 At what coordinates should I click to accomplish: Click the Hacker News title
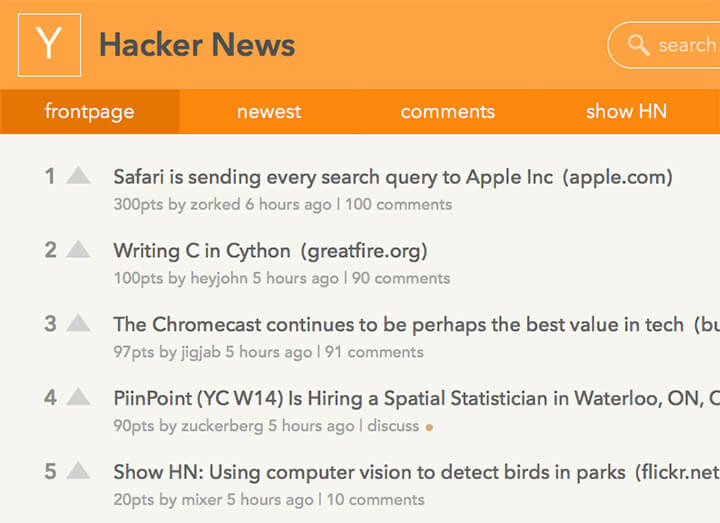coord(197,45)
